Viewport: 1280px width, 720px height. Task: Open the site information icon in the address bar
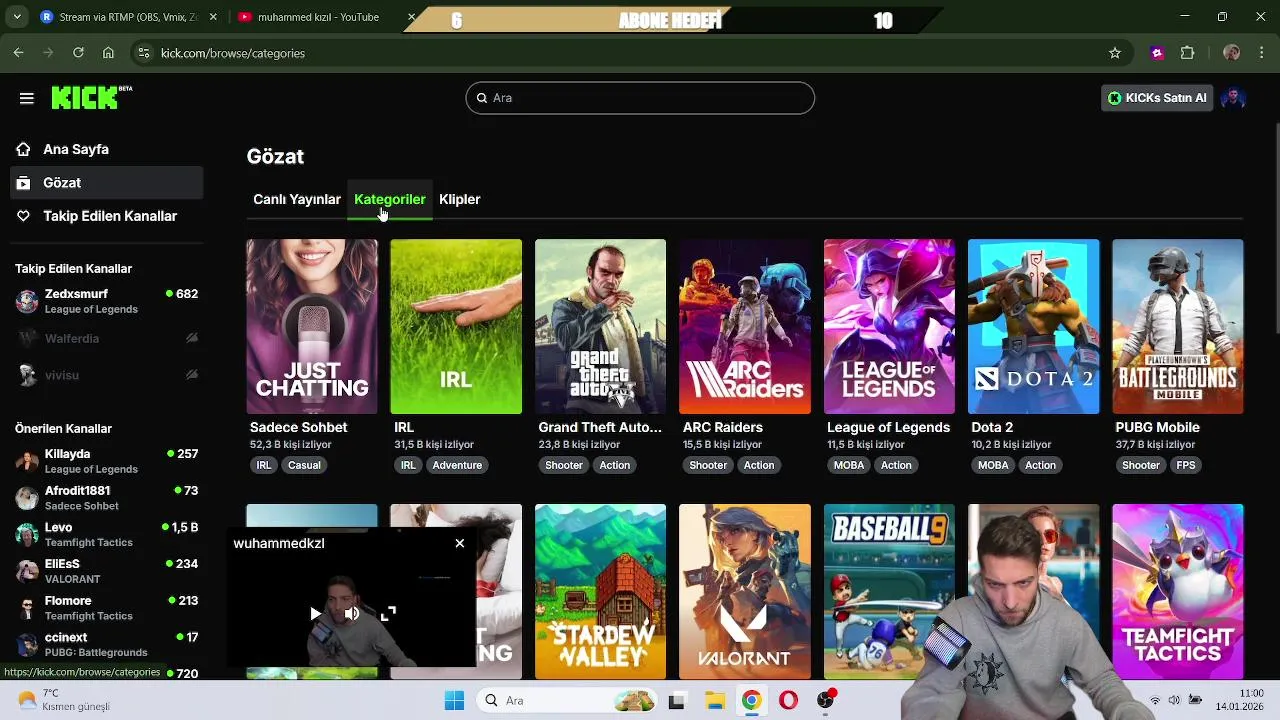[x=144, y=53]
